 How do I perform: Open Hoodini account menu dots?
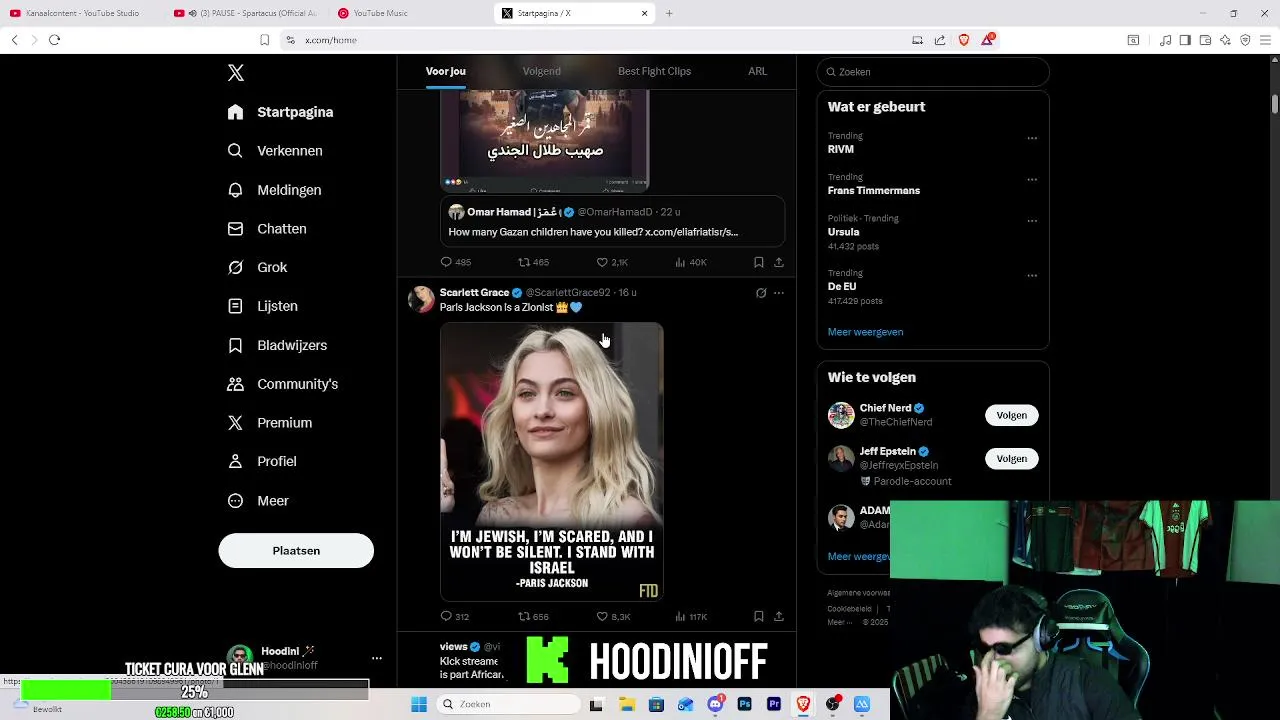click(x=377, y=658)
